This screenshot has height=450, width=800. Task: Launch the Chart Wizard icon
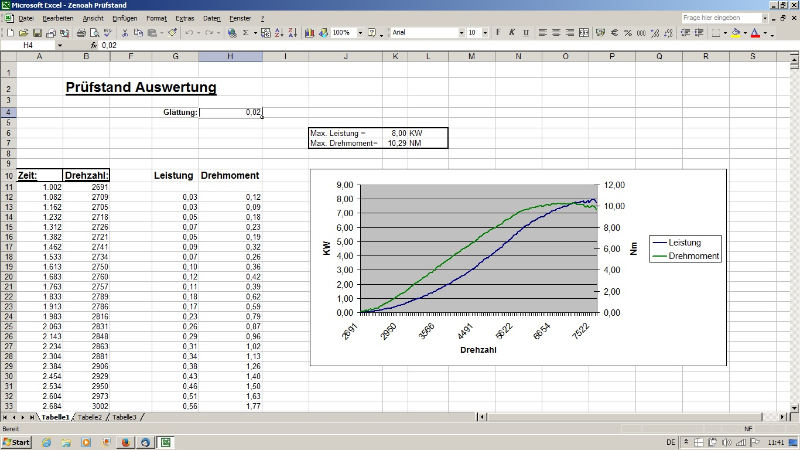pos(309,33)
